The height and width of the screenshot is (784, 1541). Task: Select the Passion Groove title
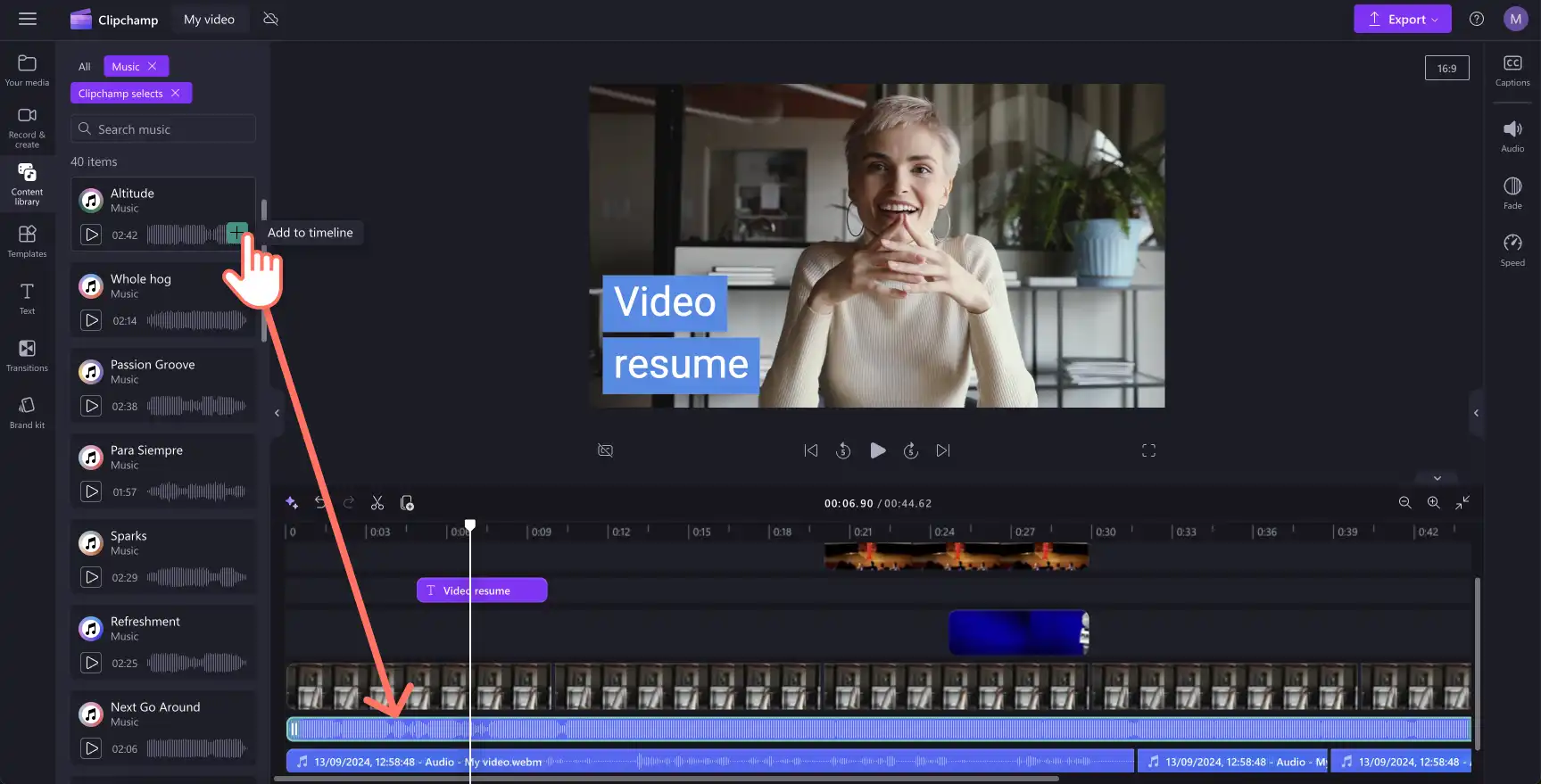pos(153,365)
